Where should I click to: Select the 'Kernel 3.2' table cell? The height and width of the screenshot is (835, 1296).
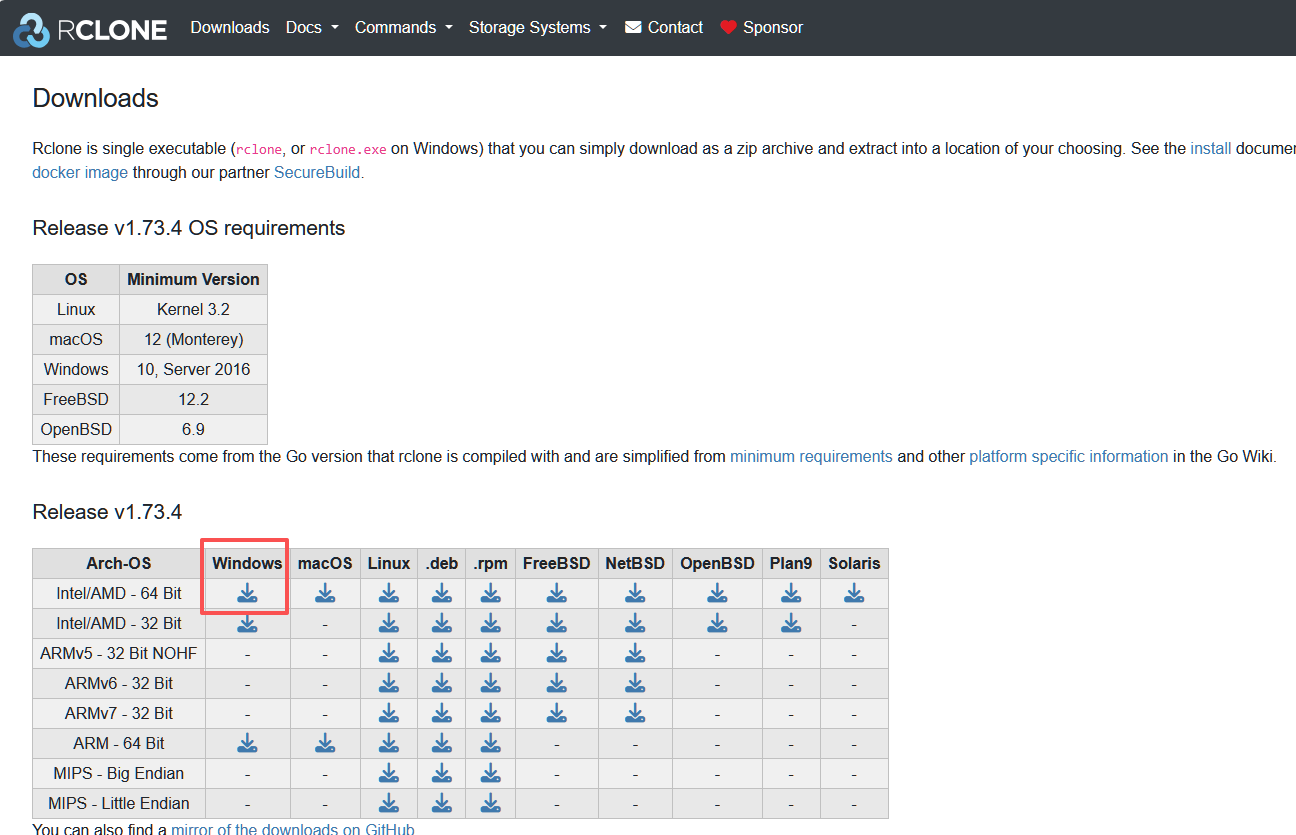coord(194,310)
